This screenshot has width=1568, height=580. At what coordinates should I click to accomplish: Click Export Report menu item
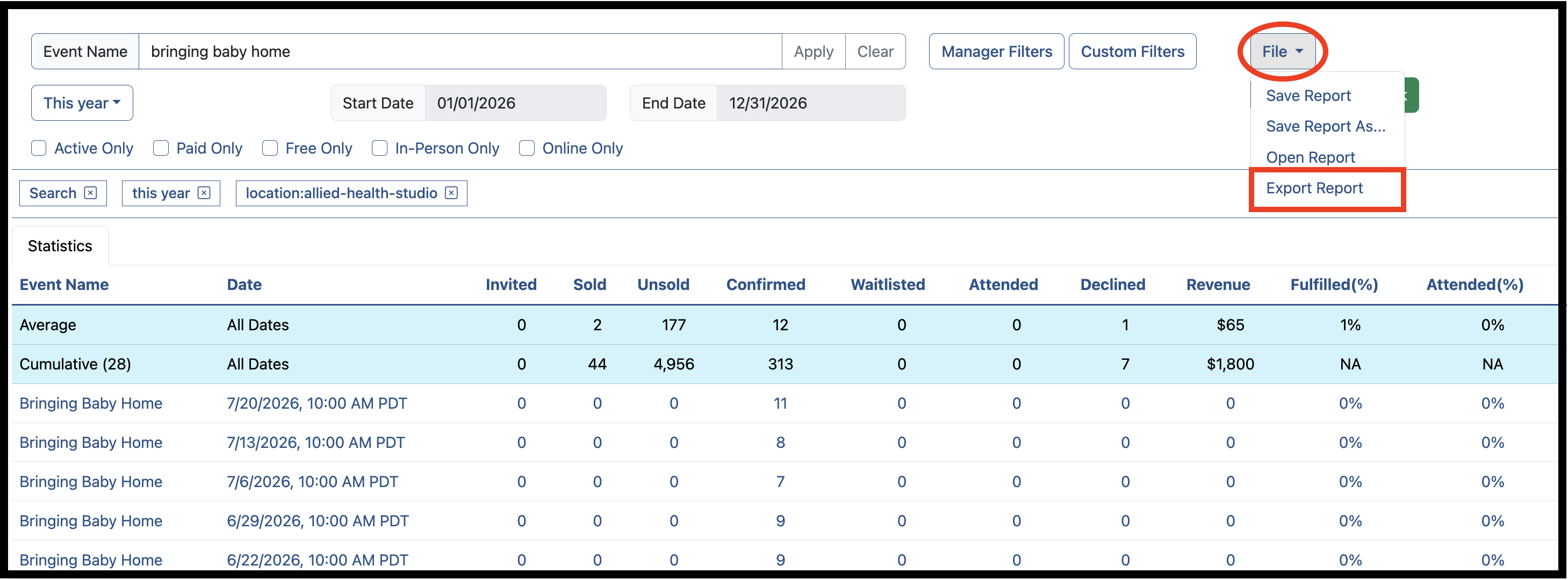click(x=1314, y=188)
